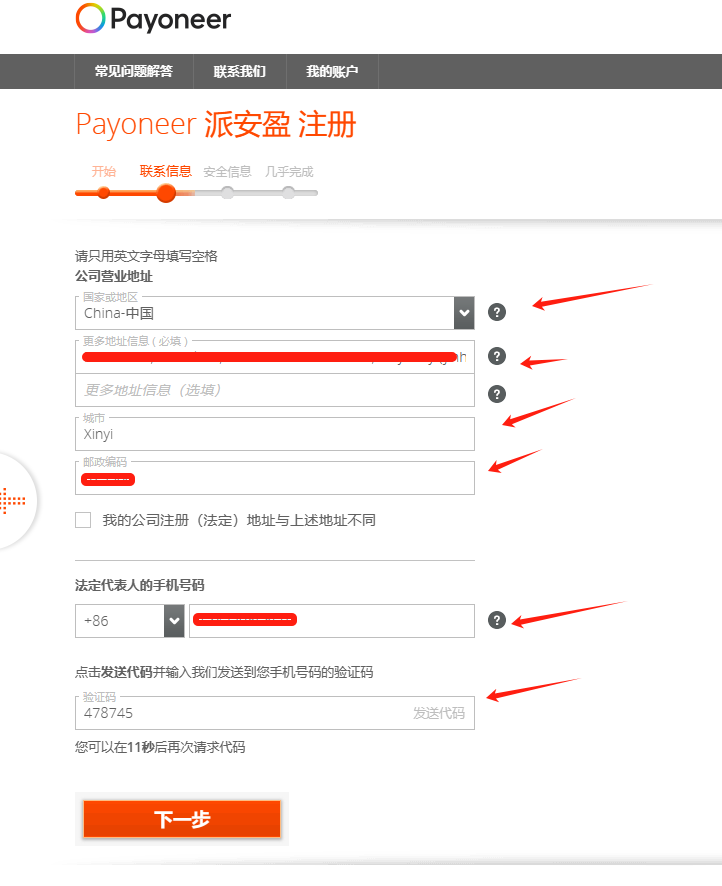Open help icon beside optional address field
This screenshot has width=722, height=886.
coord(497,394)
